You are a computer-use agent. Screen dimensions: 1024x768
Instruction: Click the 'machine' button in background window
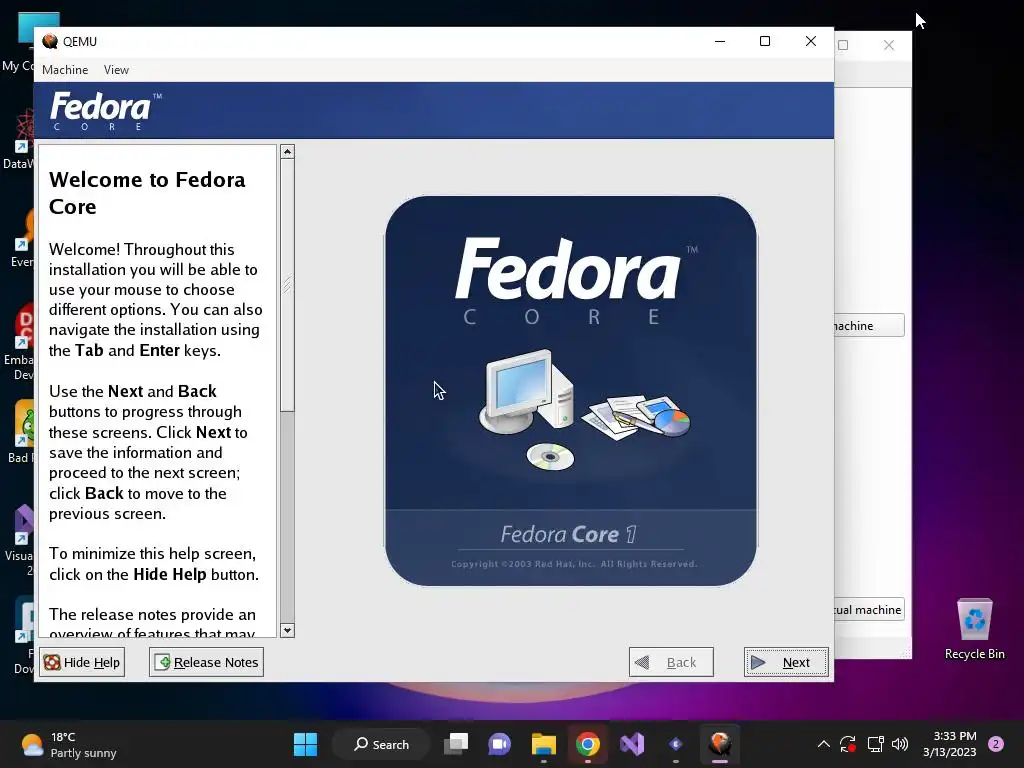coord(869,325)
